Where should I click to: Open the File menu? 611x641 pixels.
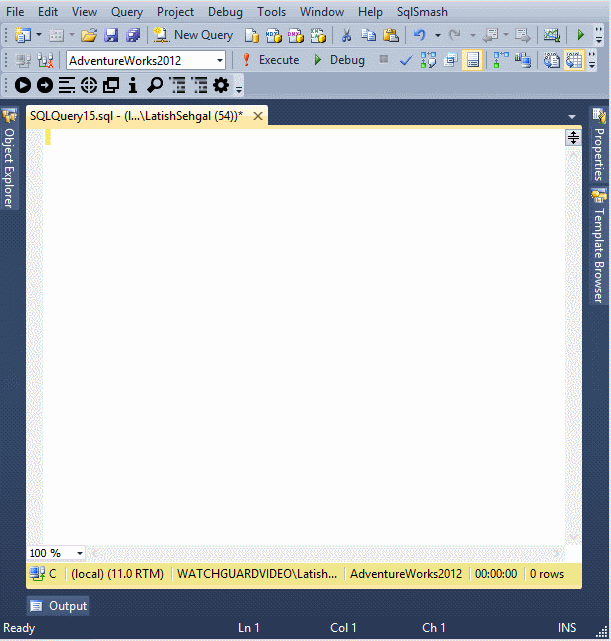(x=15, y=12)
